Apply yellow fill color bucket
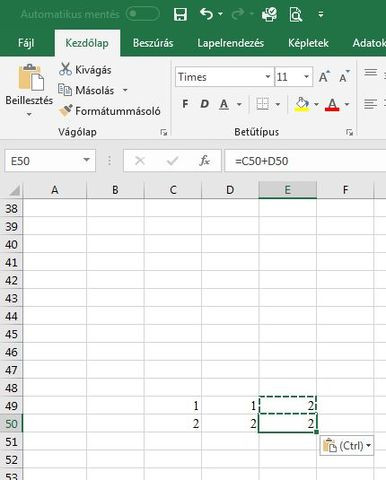Viewport: 386px width, 480px height. 302,104
